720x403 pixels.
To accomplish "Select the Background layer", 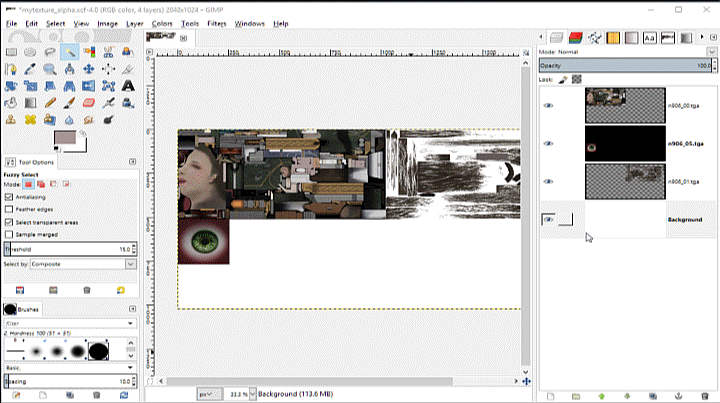I will [684, 219].
